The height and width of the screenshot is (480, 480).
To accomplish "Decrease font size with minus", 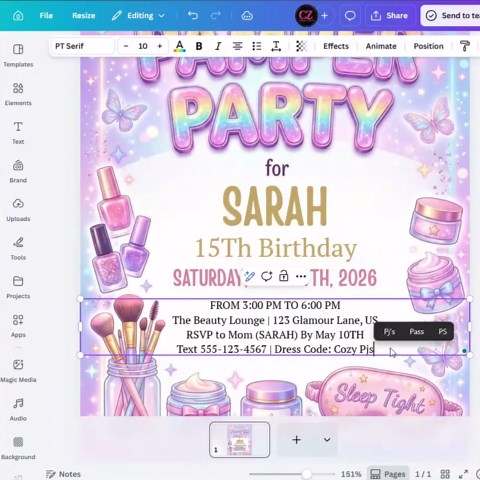I will click(126, 46).
